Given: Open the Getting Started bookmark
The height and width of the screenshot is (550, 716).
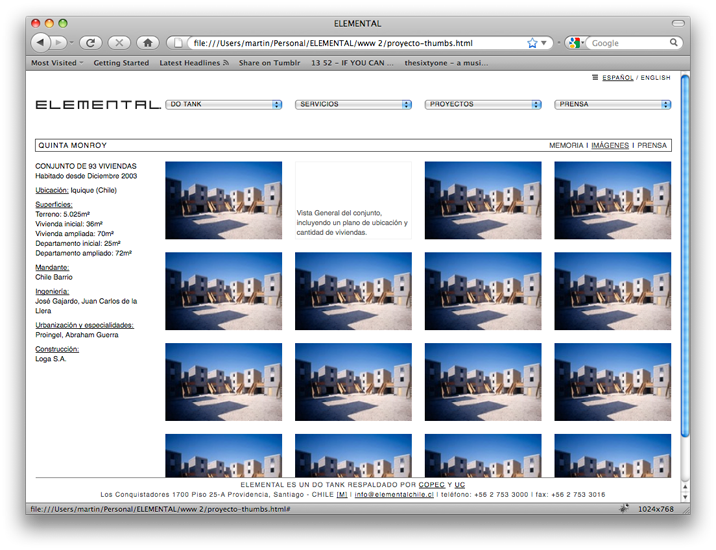Looking at the screenshot, I should (x=121, y=63).
